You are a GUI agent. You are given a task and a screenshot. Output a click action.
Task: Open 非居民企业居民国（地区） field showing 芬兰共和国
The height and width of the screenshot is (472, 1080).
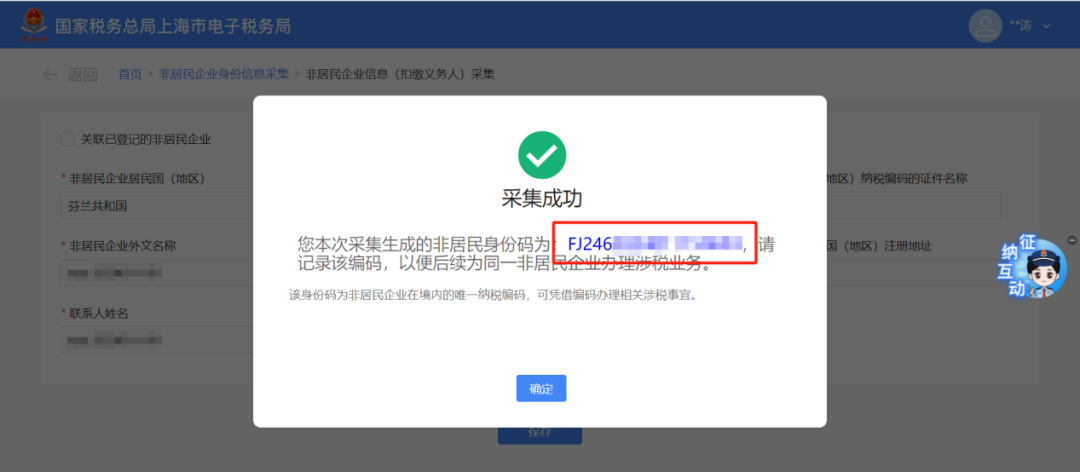click(157, 206)
